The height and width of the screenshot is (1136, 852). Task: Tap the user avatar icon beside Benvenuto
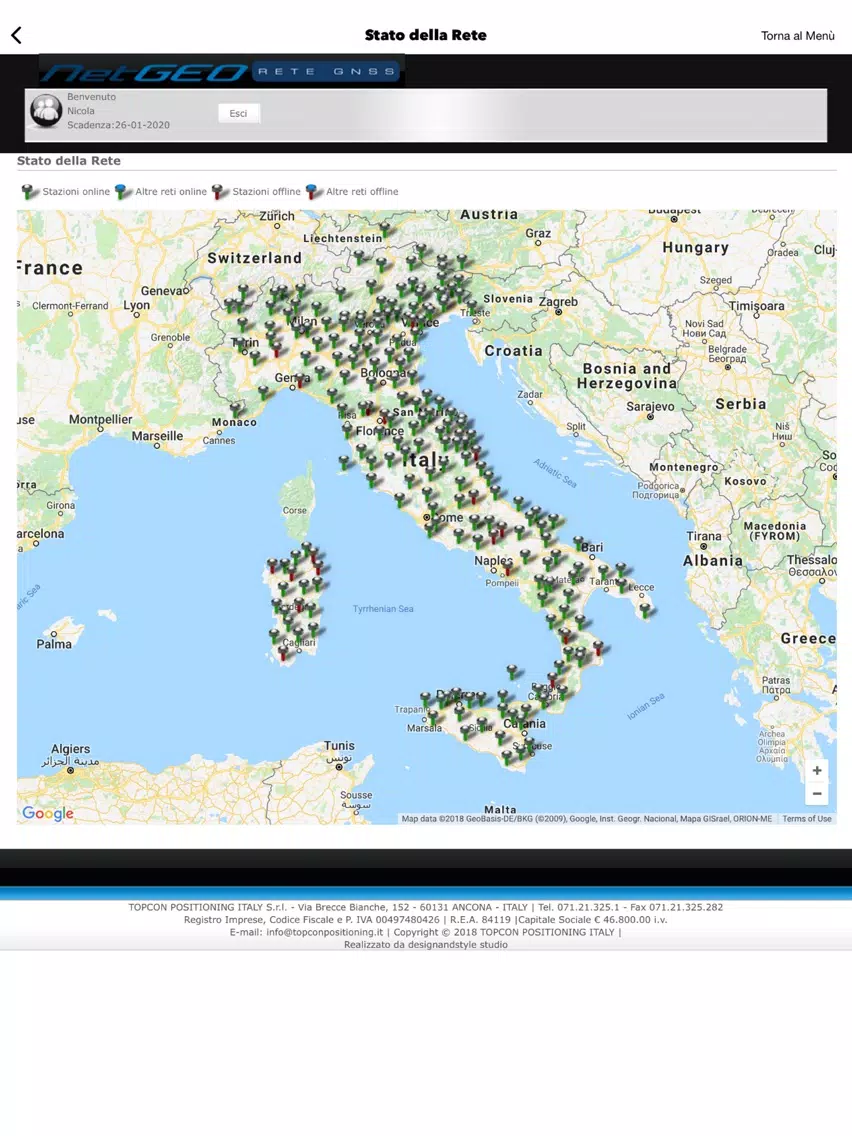(x=46, y=110)
